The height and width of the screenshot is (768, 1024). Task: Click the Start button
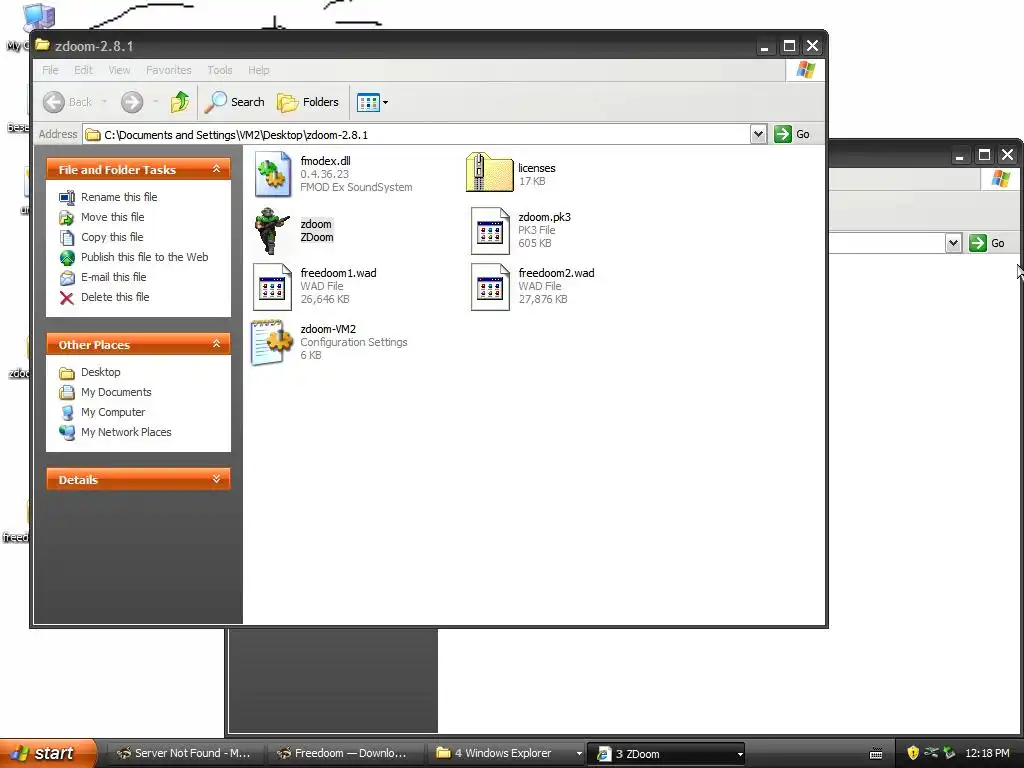pyautogui.click(x=47, y=753)
